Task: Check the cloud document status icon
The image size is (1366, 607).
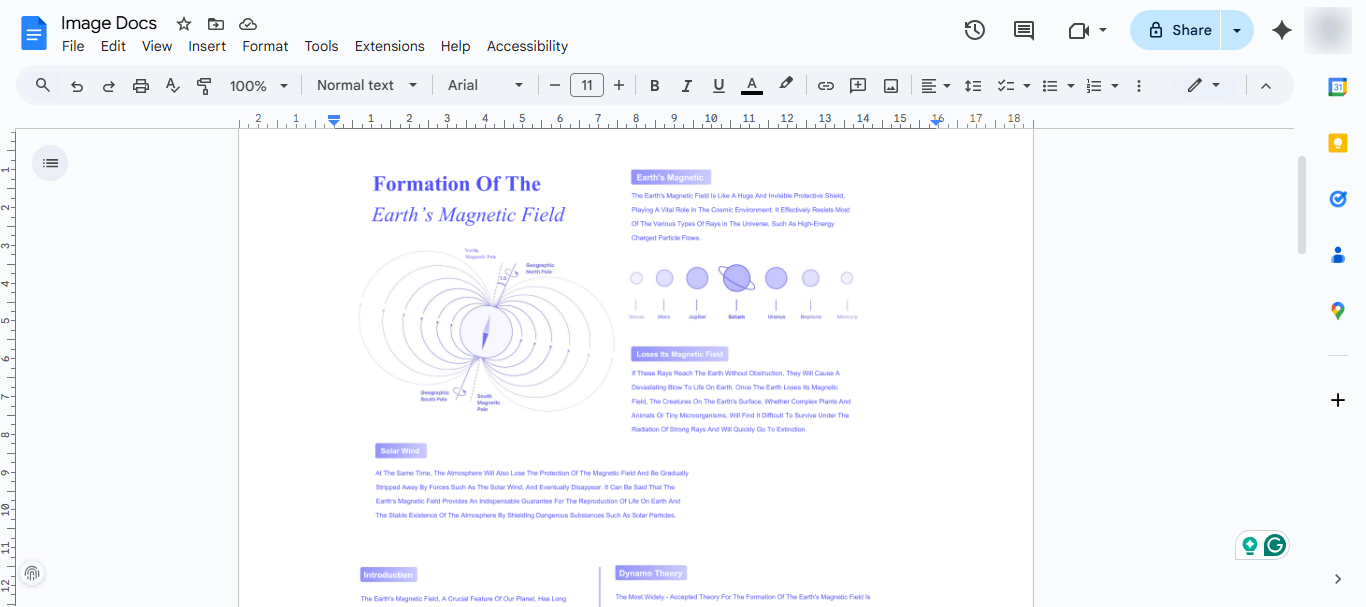Action: click(x=248, y=24)
